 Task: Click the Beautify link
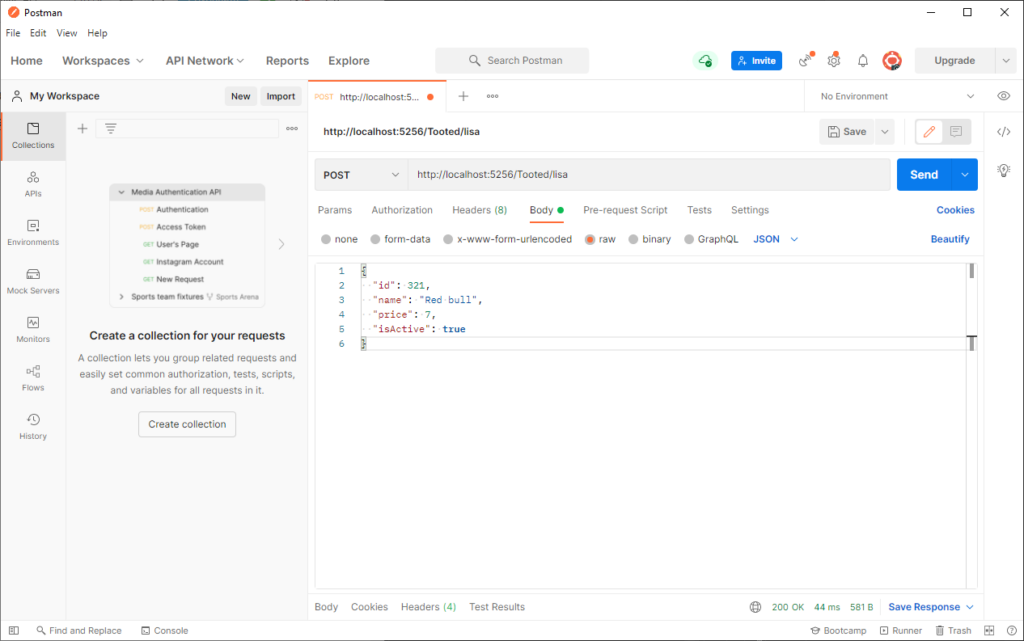click(x=950, y=240)
